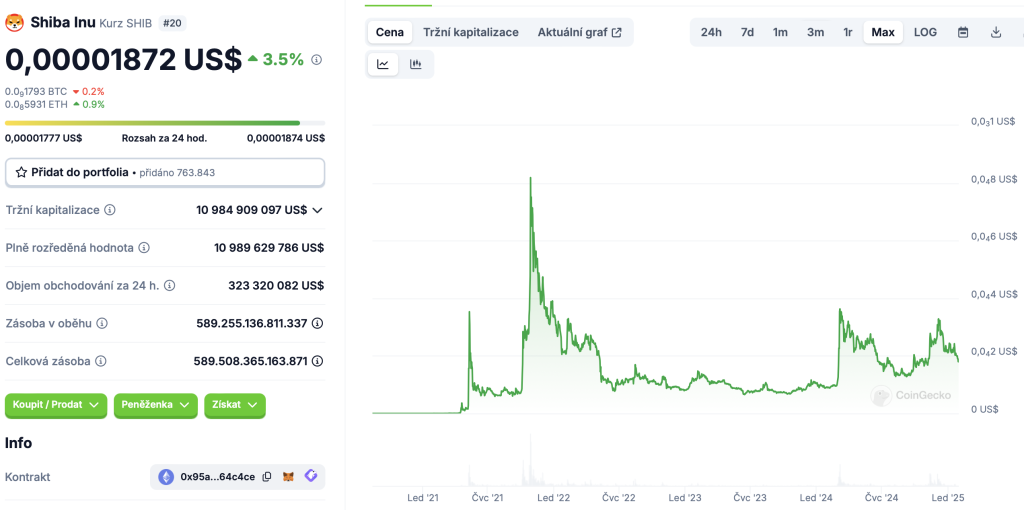The image size is (1024, 510).
Task: Click the 2021 price peak on chart
Action: pyautogui.click(x=530, y=178)
